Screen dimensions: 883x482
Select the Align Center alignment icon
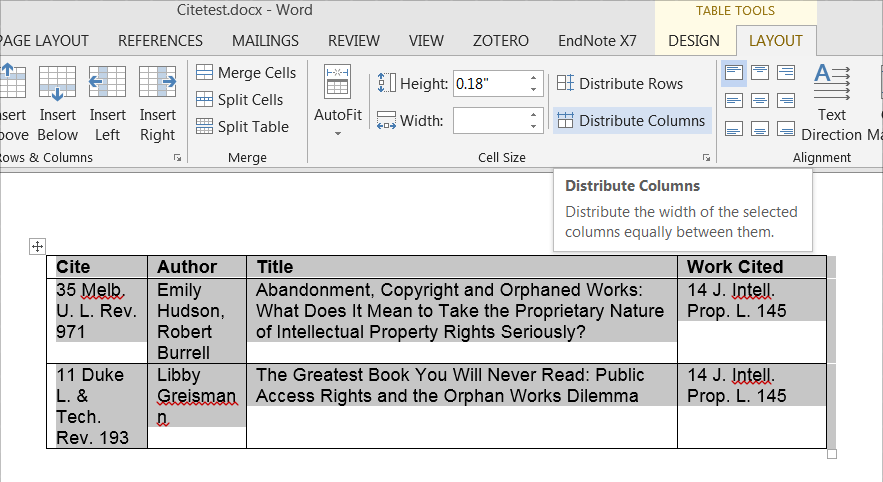(x=760, y=100)
